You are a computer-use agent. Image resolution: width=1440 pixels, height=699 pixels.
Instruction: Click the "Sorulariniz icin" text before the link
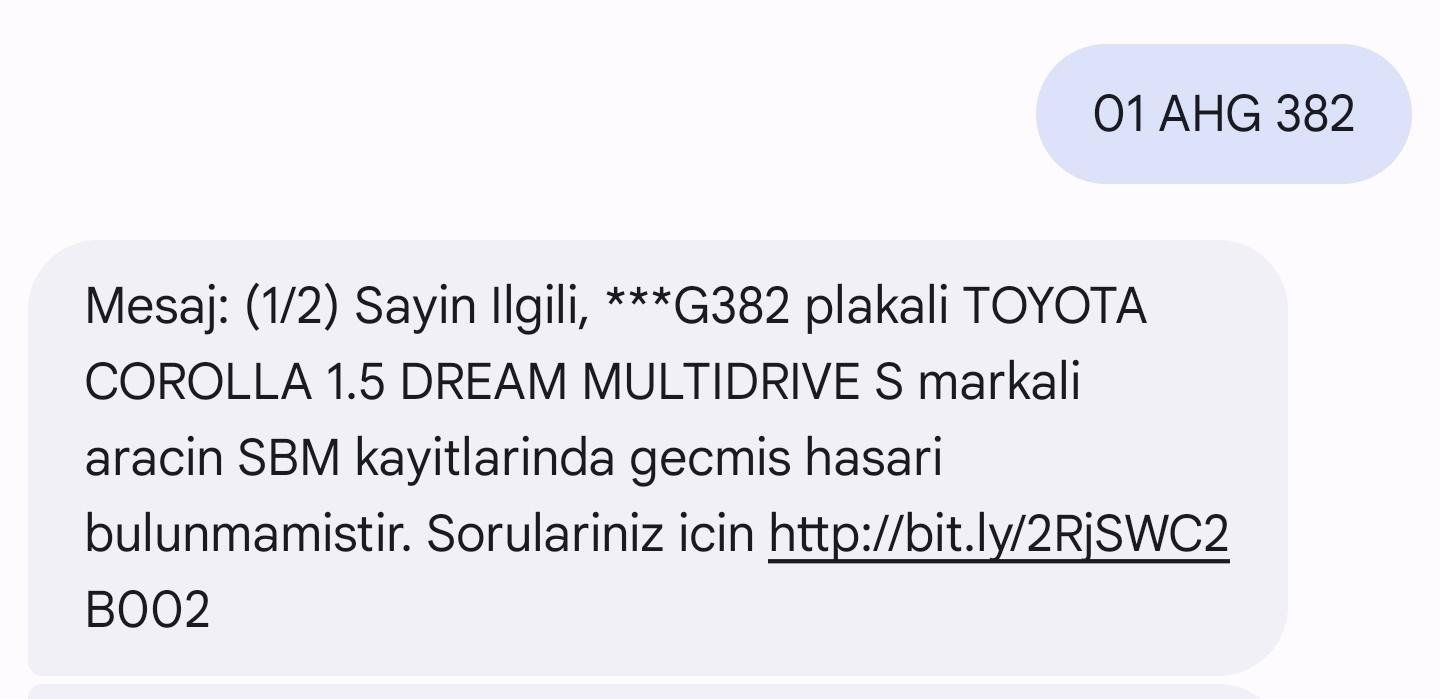590,535
